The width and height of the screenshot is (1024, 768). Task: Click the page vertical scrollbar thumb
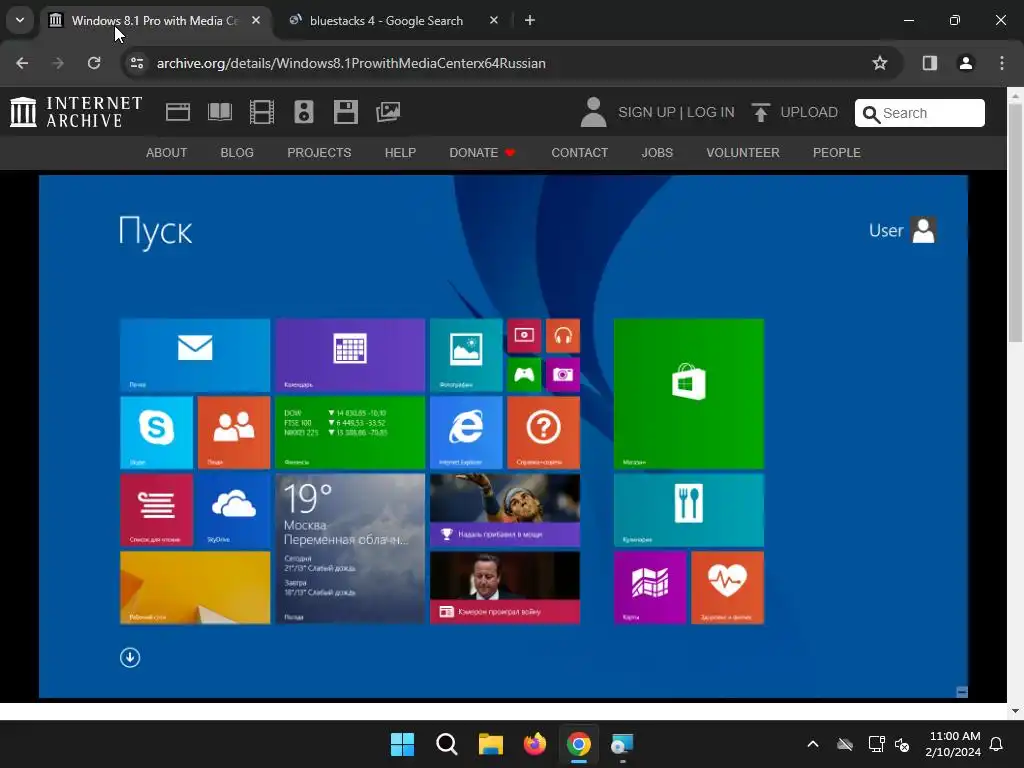coord(1015,222)
